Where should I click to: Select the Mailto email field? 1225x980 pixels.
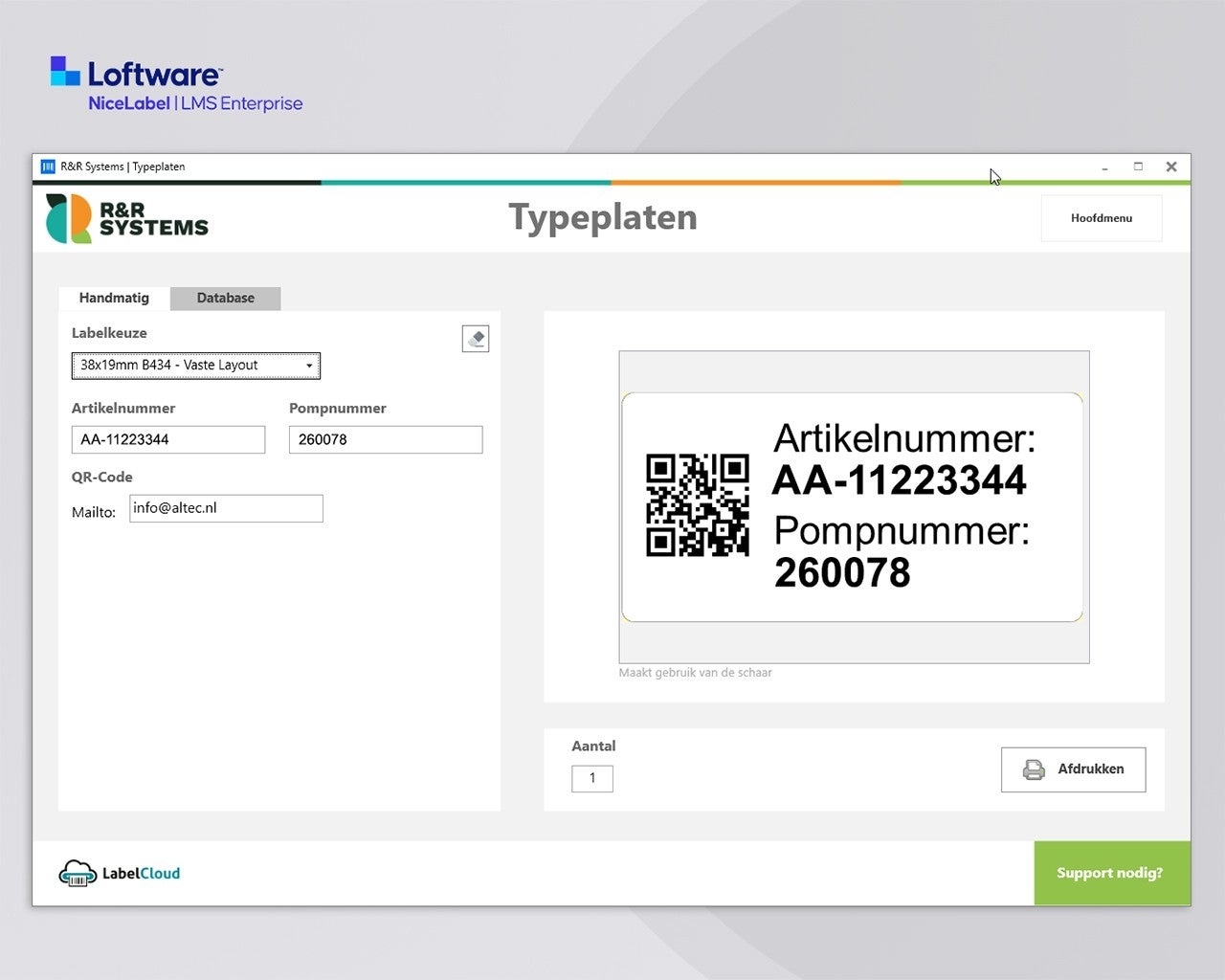click(226, 508)
